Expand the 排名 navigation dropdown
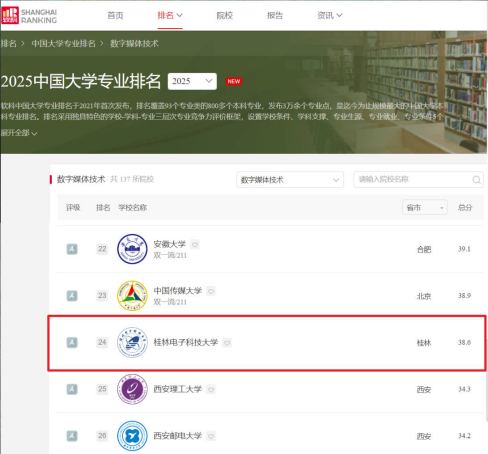The height and width of the screenshot is (454, 488). (x=170, y=15)
